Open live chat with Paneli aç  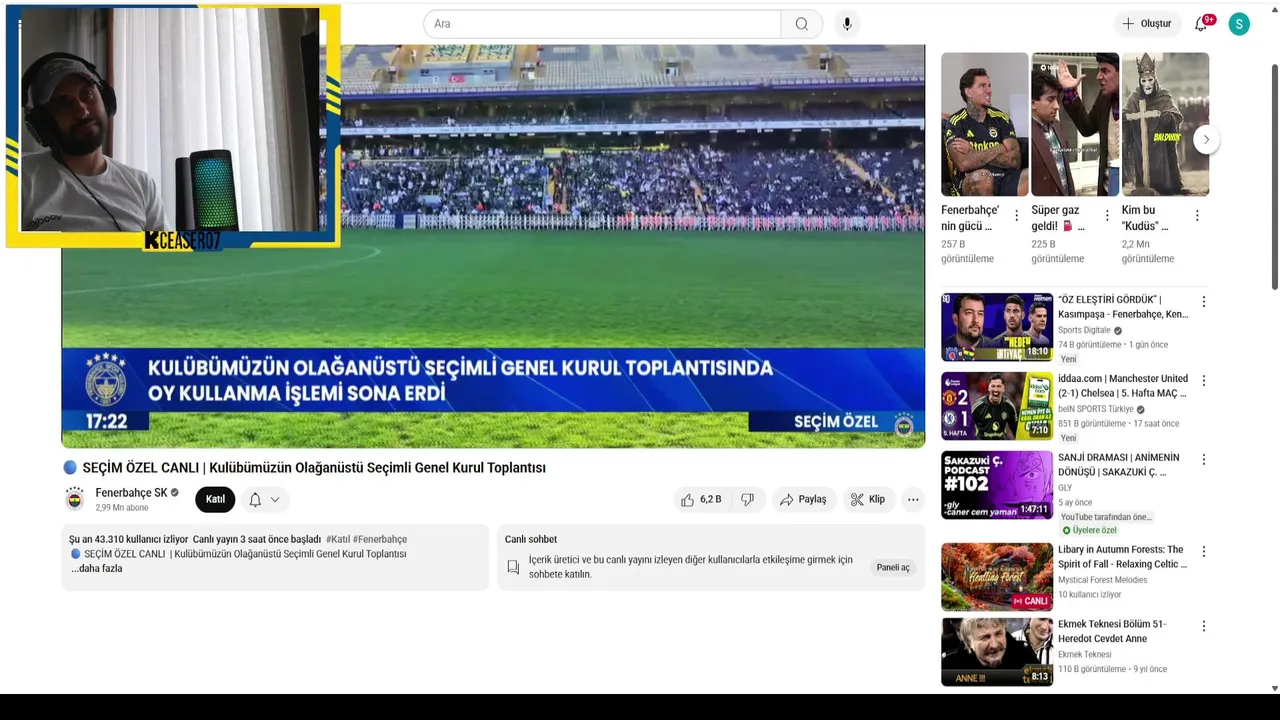click(x=893, y=567)
